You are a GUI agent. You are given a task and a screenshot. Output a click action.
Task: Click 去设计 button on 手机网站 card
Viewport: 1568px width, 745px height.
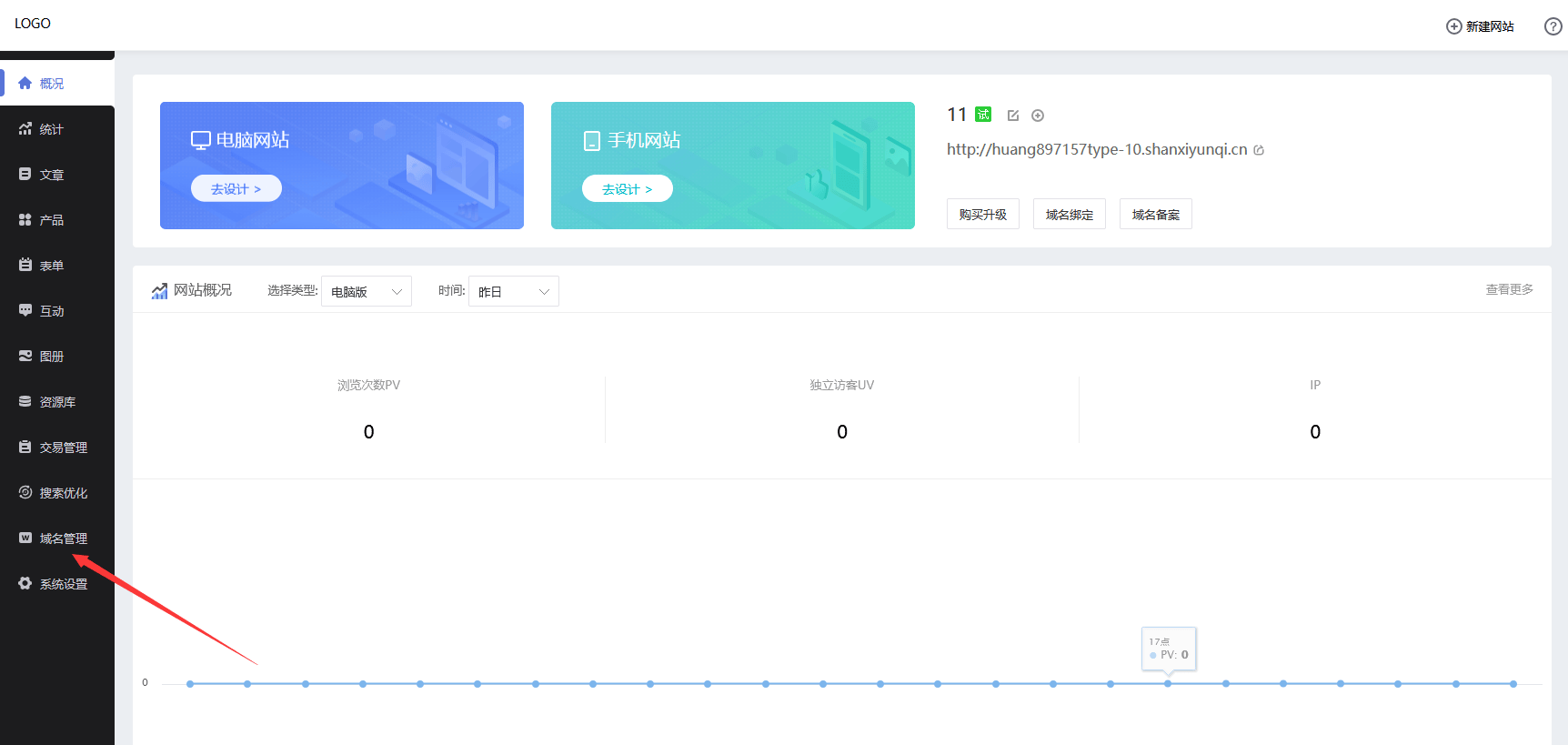pyautogui.click(x=628, y=188)
